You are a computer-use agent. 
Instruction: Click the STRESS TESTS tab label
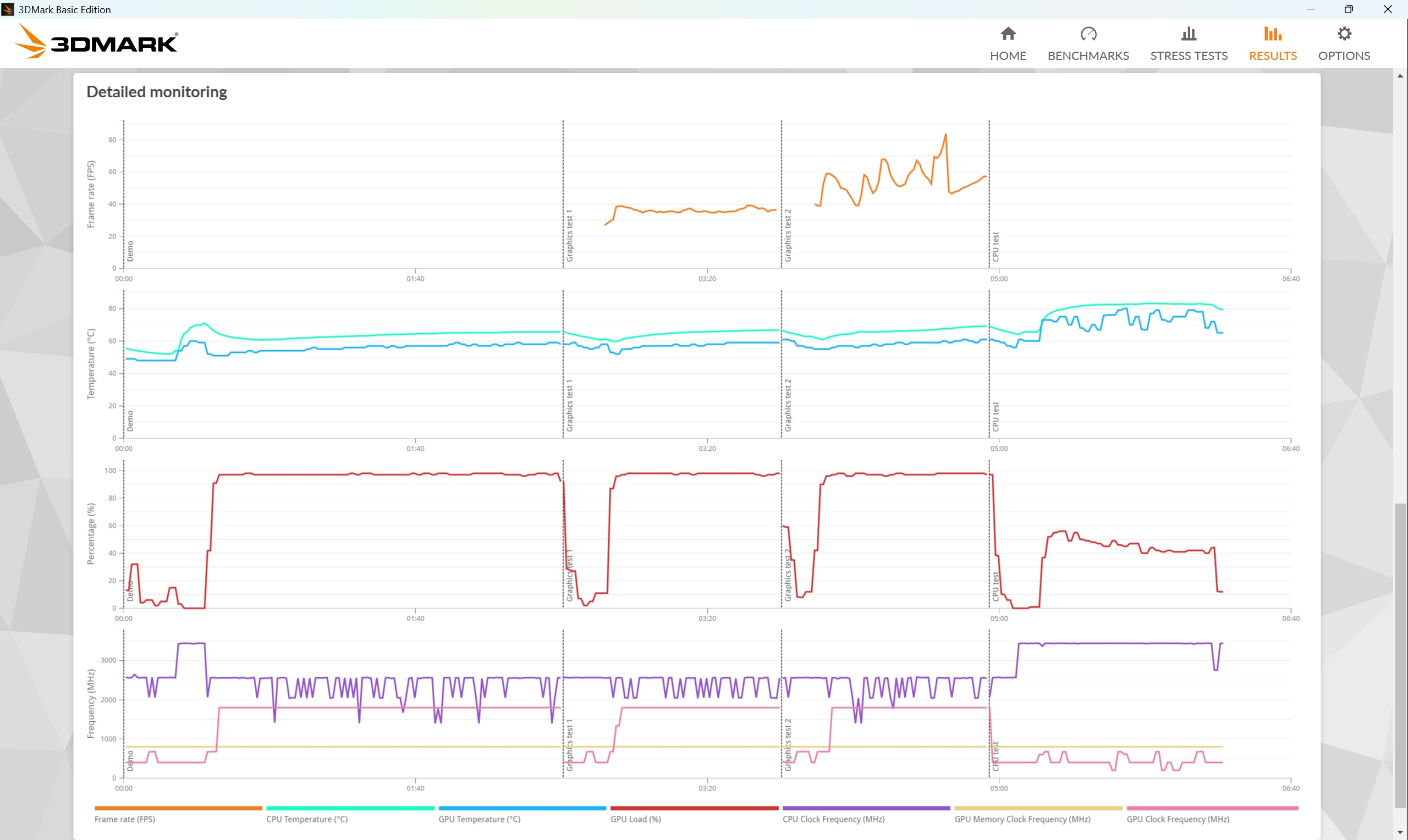pyautogui.click(x=1189, y=56)
